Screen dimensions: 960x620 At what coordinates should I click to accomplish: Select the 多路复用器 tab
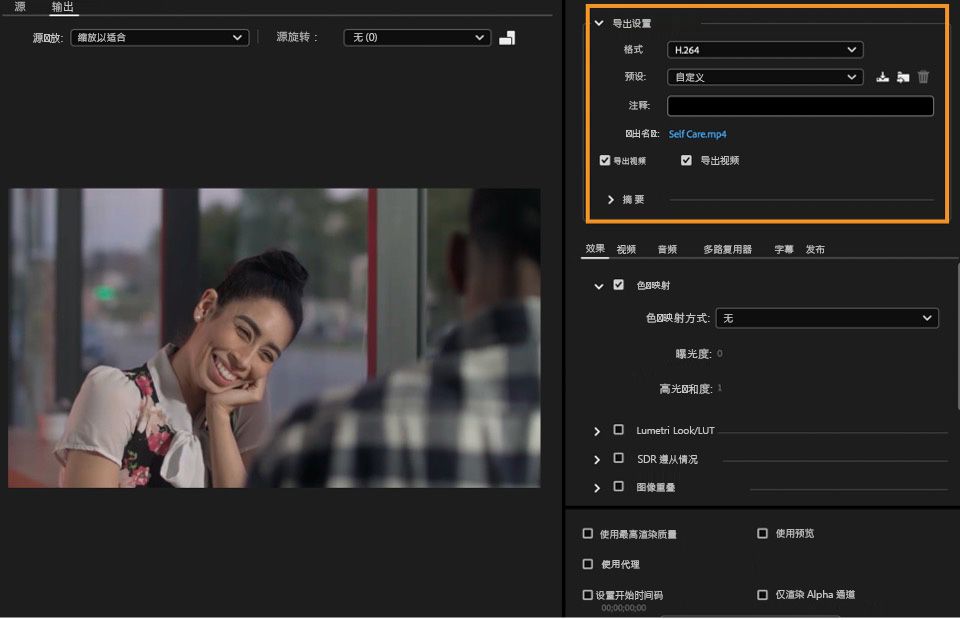click(x=727, y=249)
